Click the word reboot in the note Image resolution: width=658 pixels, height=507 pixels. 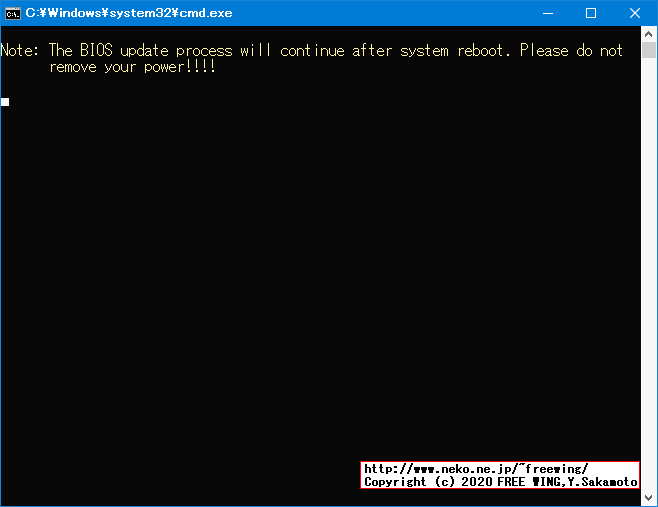[480, 51]
